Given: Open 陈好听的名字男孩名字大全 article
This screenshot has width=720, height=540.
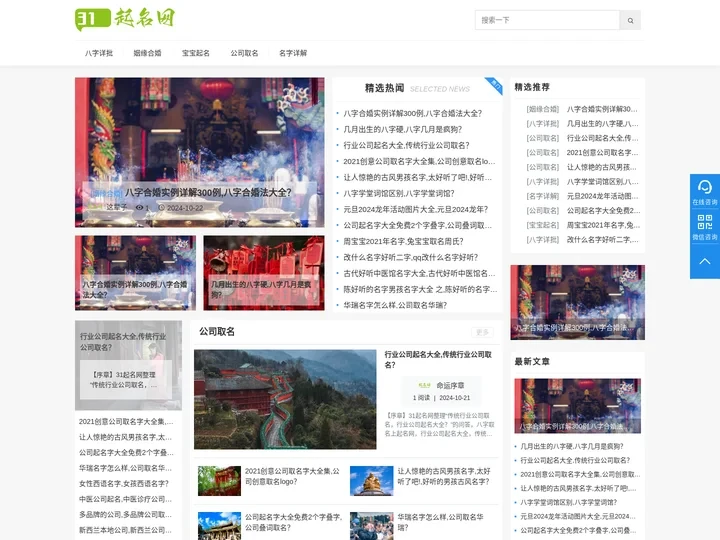Looking at the screenshot, I should [x=420, y=289].
